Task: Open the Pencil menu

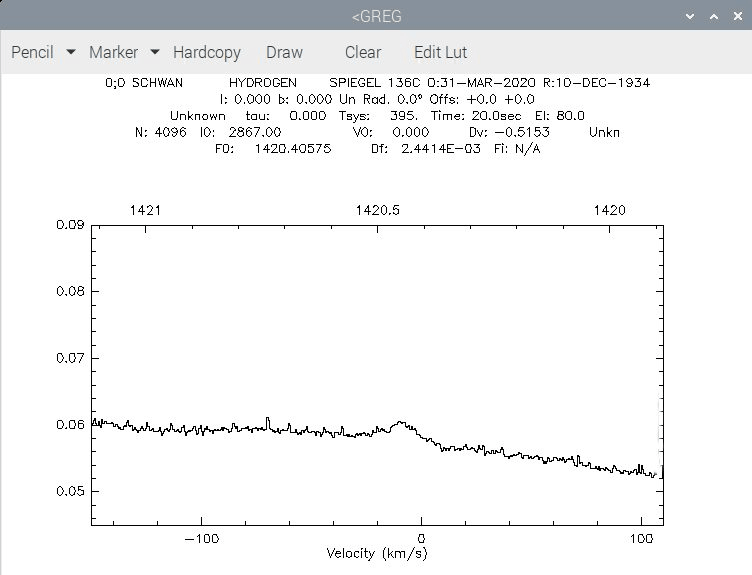Action: [32, 52]
